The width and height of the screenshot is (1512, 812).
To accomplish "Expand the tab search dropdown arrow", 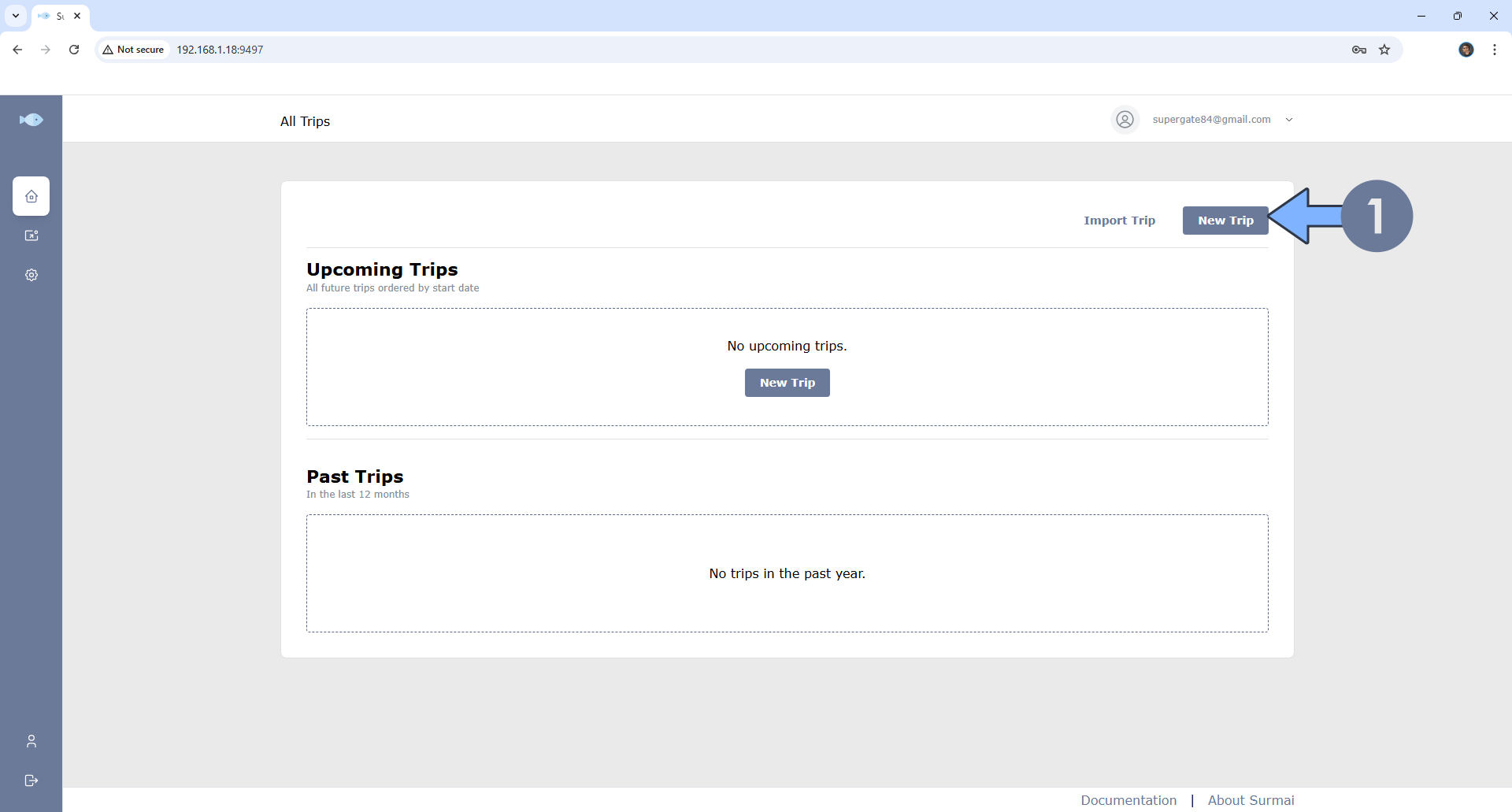I will (x=16, y=16).
